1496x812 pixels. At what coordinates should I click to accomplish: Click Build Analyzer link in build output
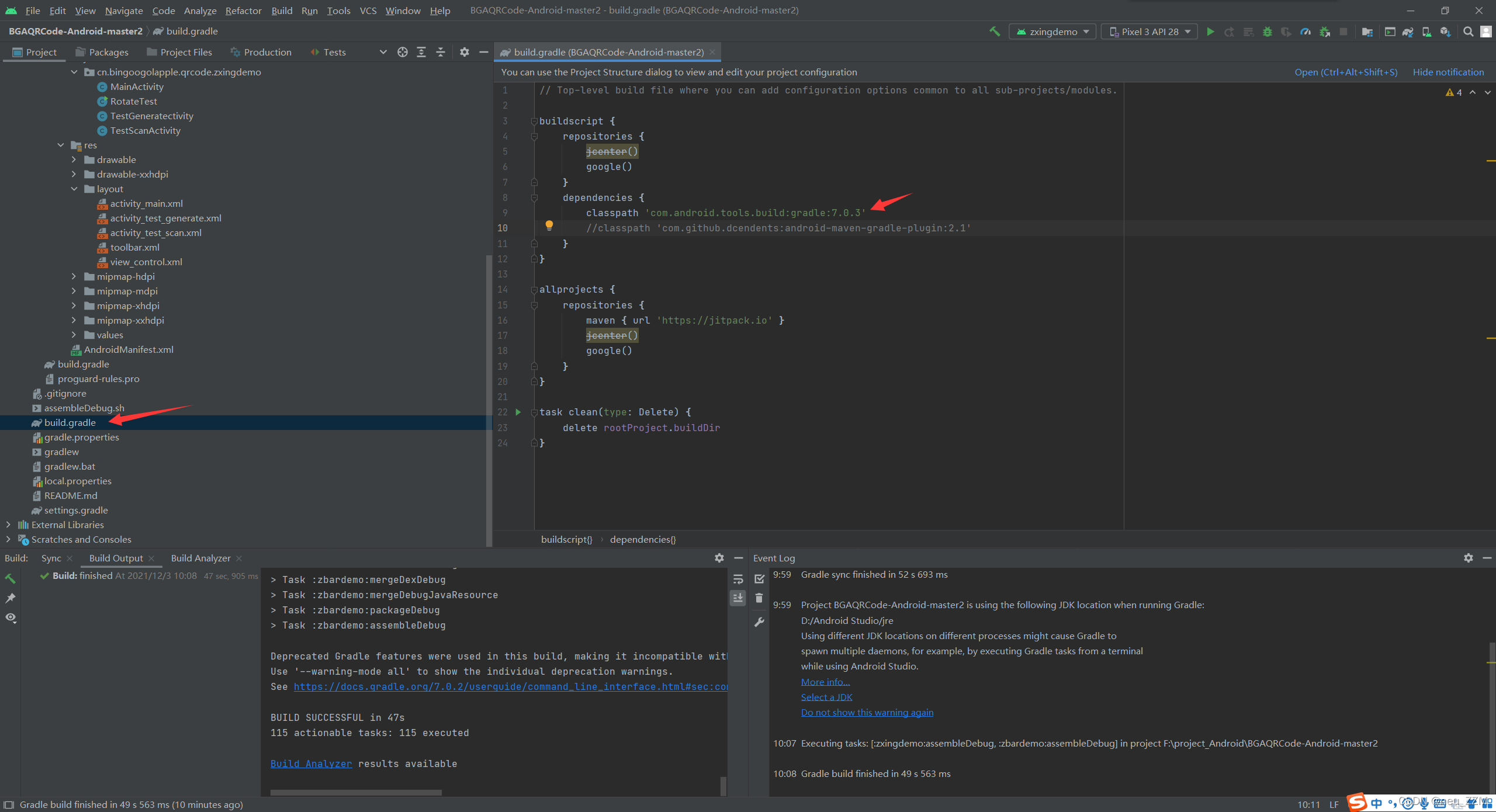pos(311,764)
